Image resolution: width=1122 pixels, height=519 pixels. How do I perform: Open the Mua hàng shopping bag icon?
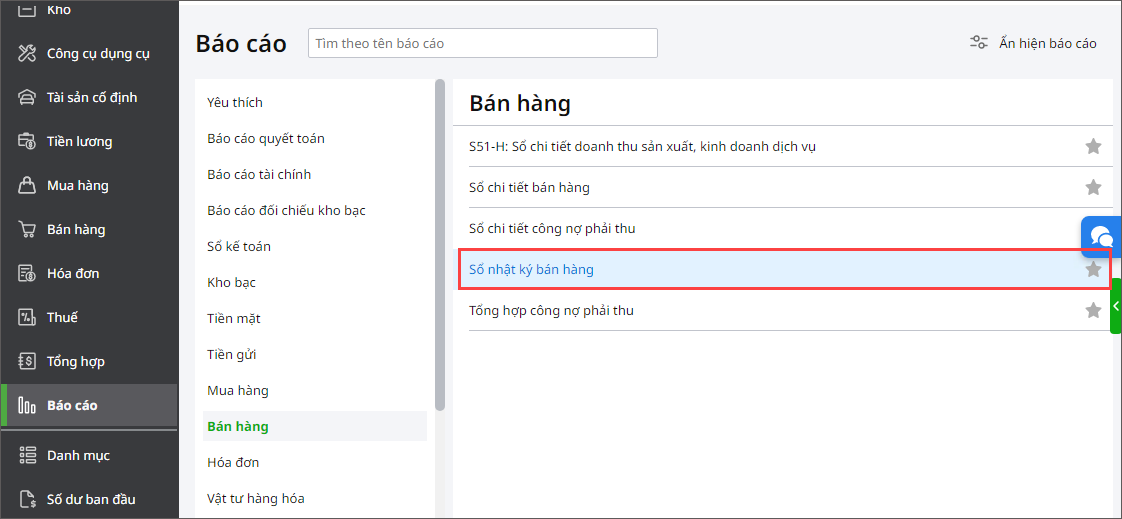click(28, 185)
